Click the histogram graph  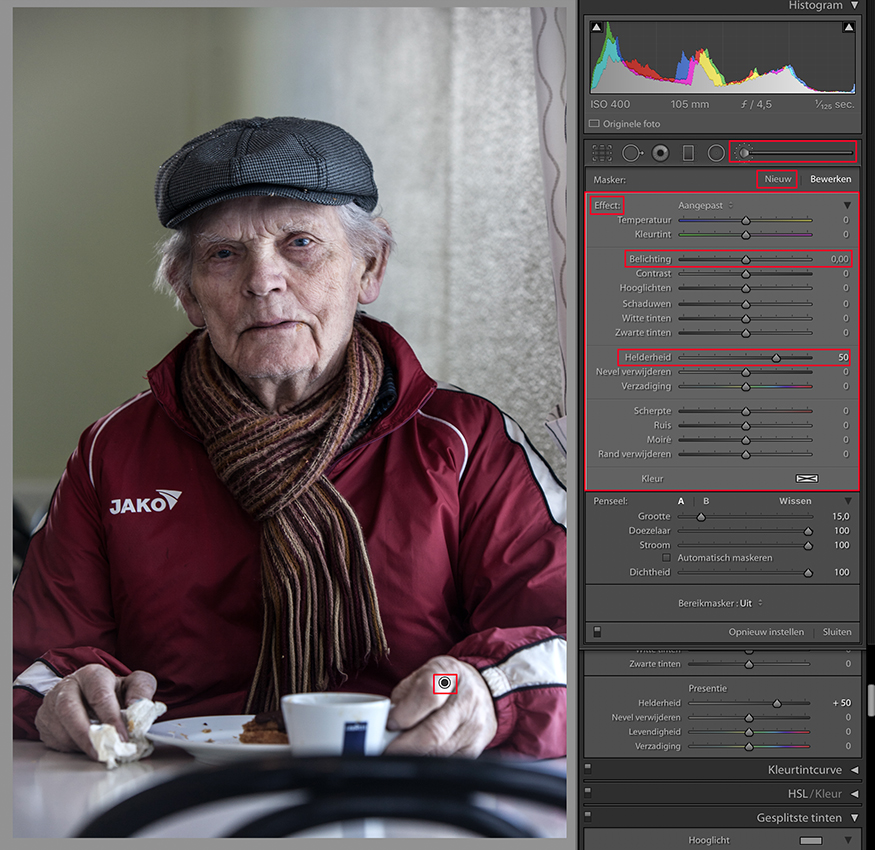(723, 57)
